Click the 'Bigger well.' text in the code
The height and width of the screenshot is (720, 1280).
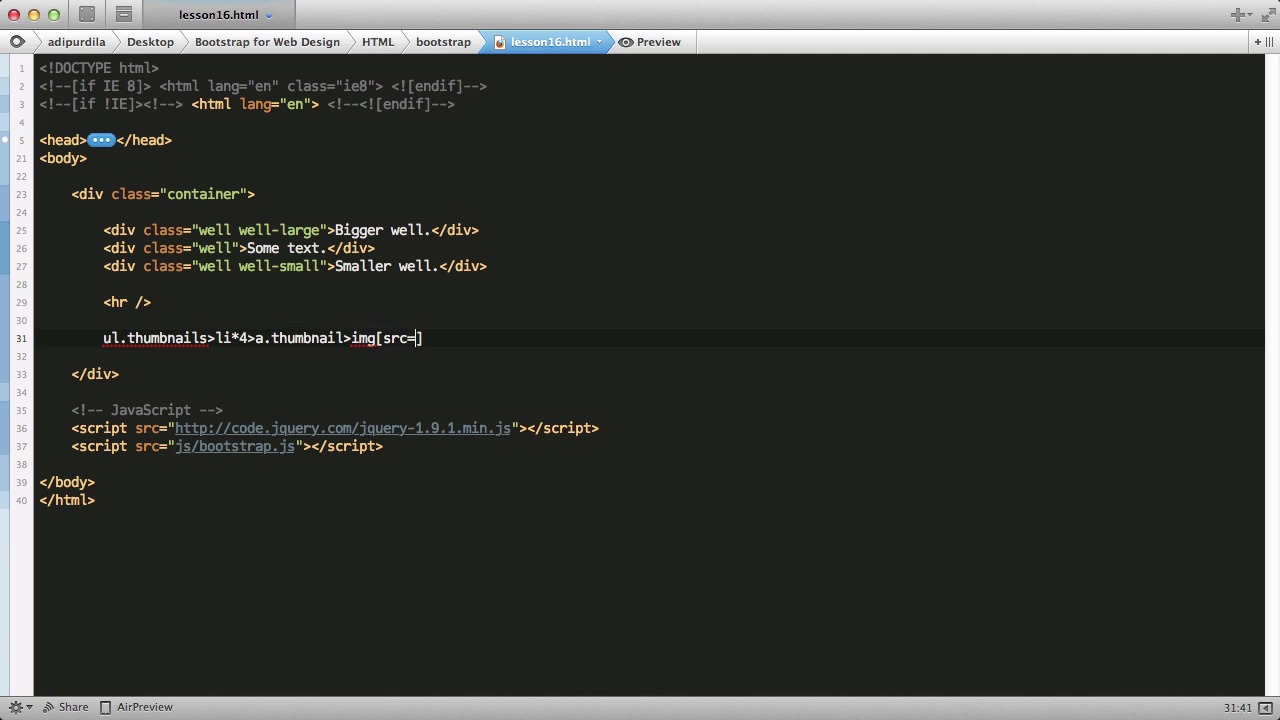pyautogui.click(x=382, y=230)
